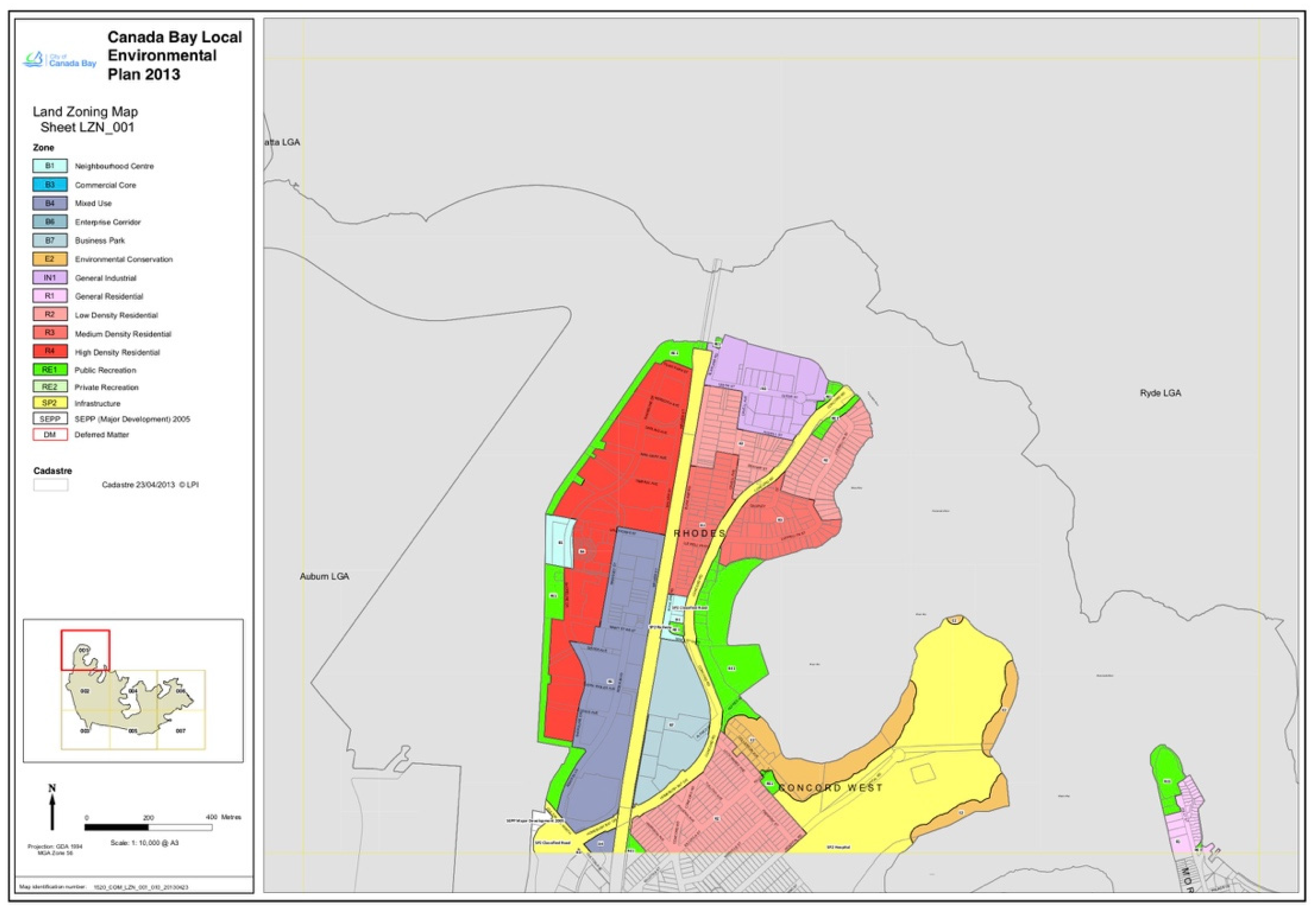Click the B3 Commercial Core legend swatch
The height and width of the screenshot is (914, 1316).
click(x=50, y=185)
